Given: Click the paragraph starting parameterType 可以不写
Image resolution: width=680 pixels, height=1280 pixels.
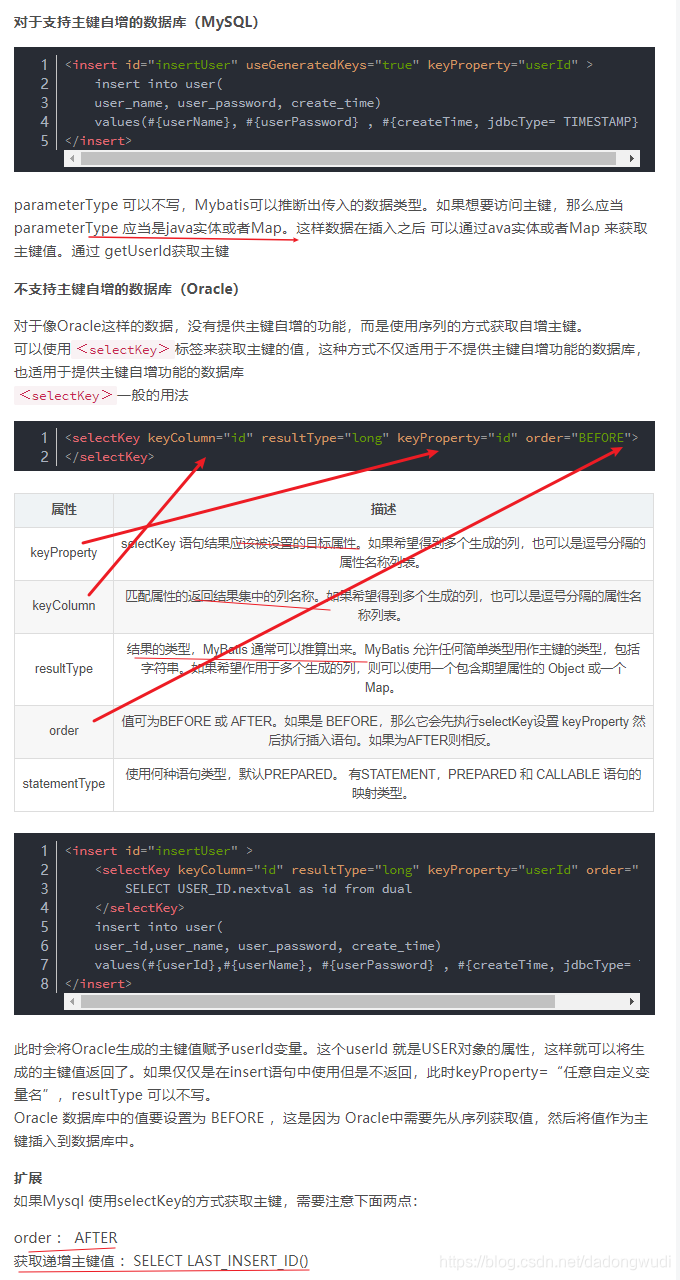Looking at the screenshot, I should (331, 228).
